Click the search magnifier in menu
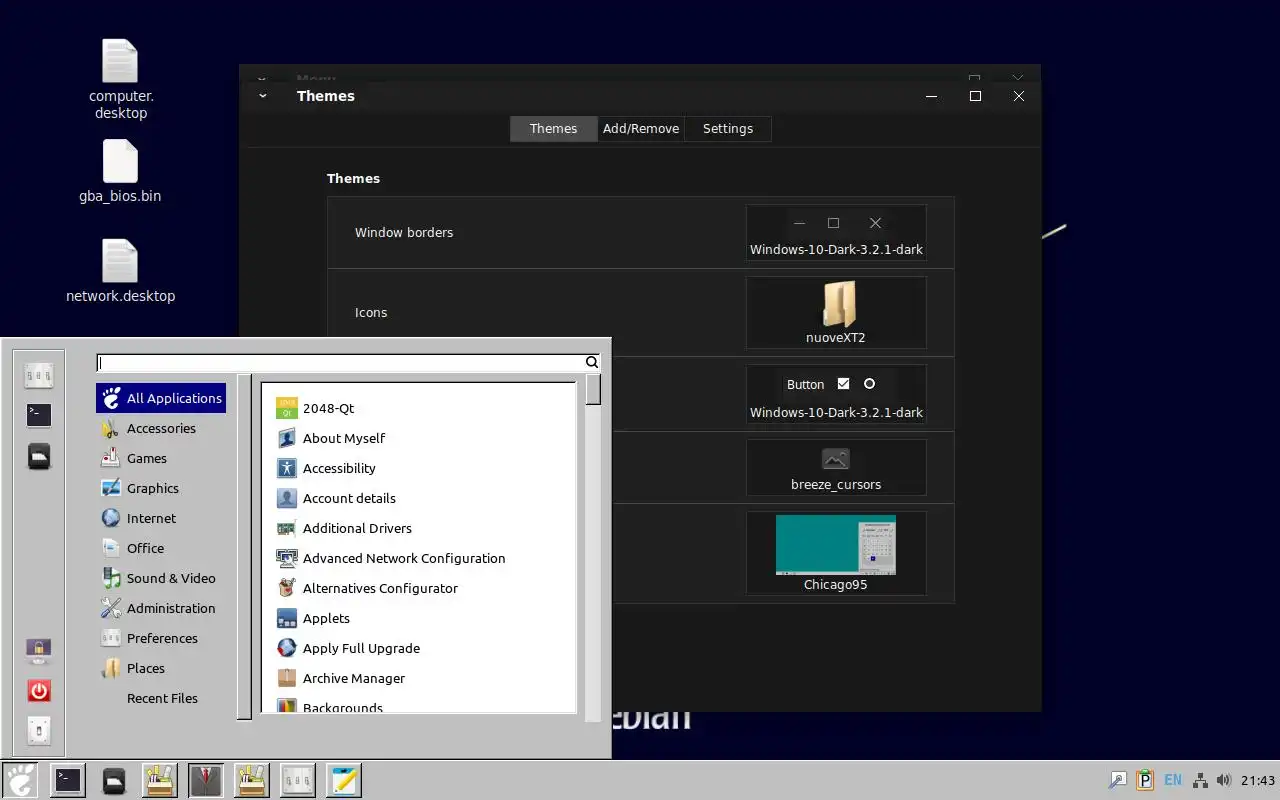1280x800 pixels. tap(592, 363)
